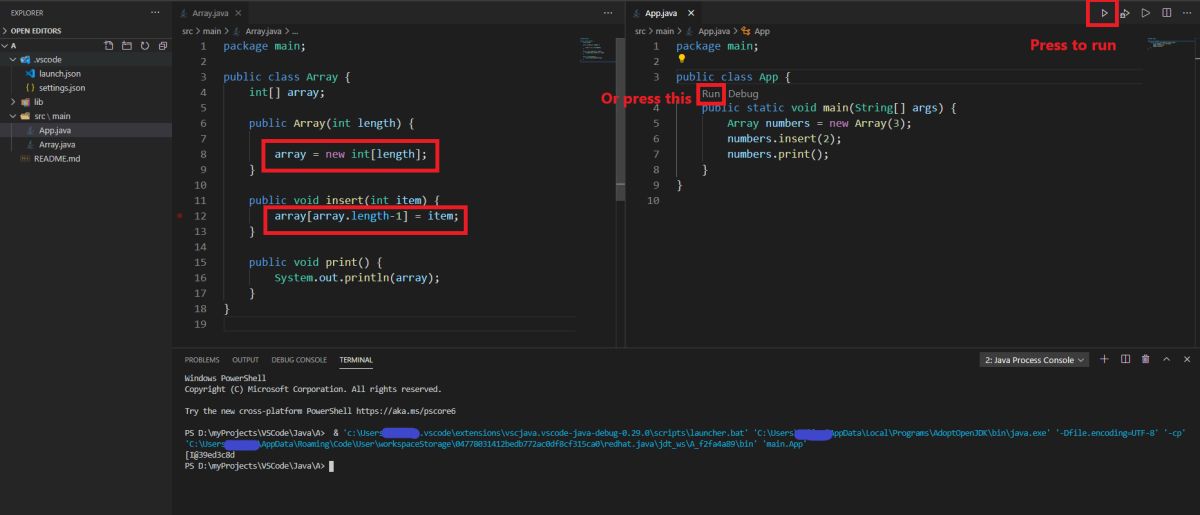Click 'int[] array;' declaration in Array.java
Image resolution: width=1200 pixels, height=515 pixels.
coord(287,92)
